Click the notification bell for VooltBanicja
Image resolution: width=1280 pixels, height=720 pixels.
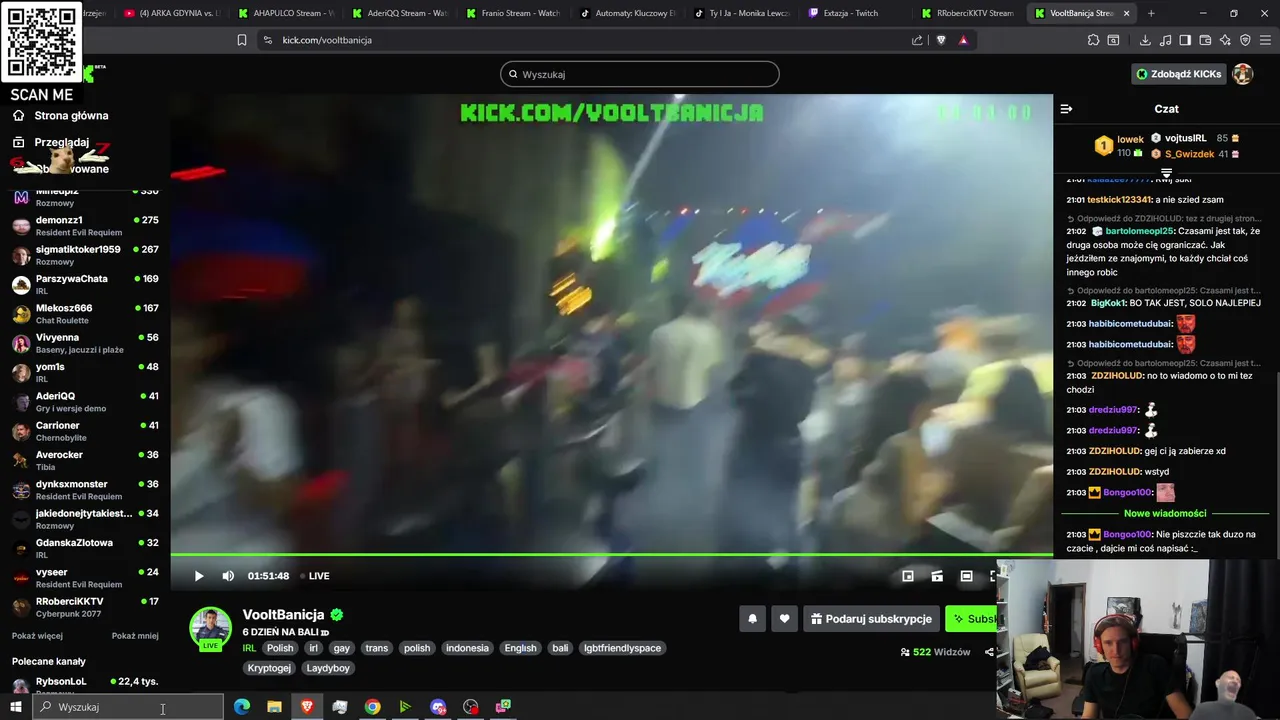[x=752, y=619]
